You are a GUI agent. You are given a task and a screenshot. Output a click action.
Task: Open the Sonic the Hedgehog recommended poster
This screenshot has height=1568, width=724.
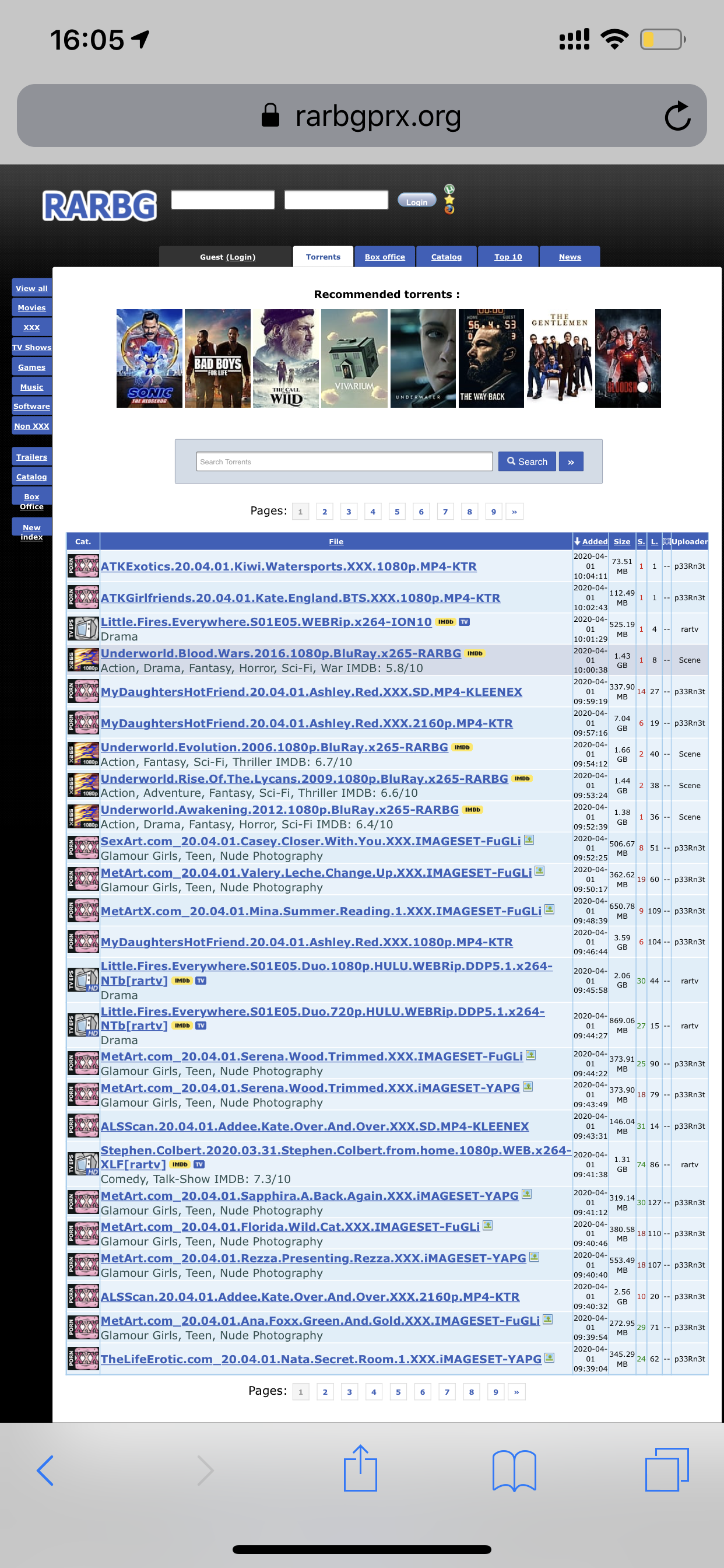pos(149,359)
